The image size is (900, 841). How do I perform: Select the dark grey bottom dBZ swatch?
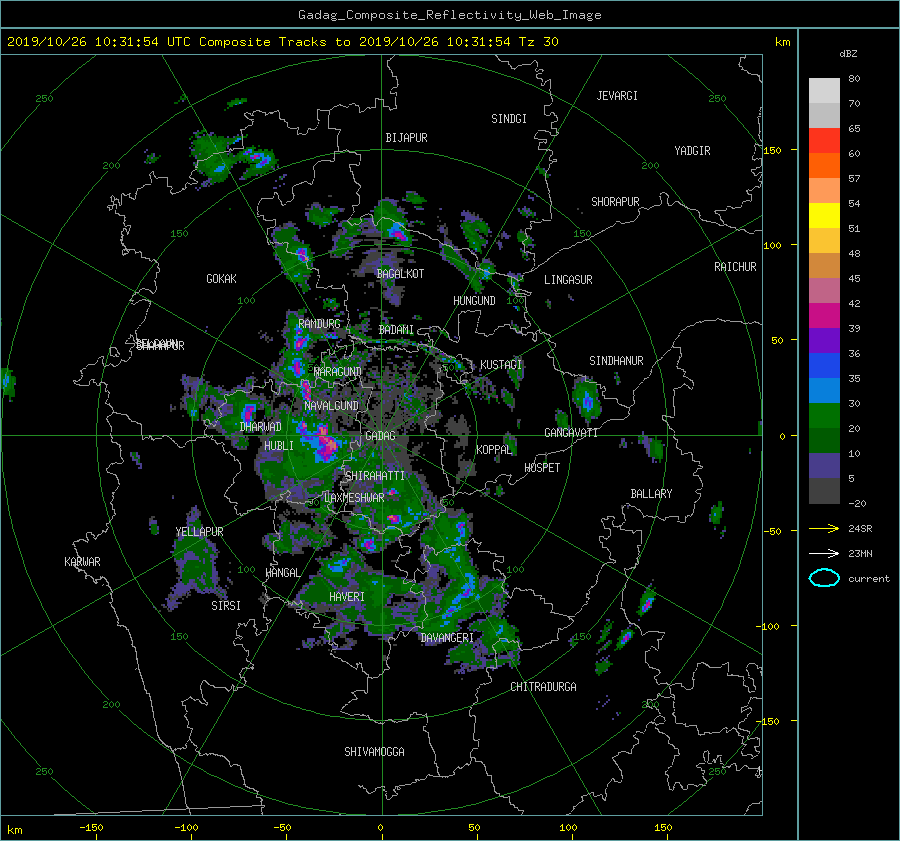coord(824,491)
